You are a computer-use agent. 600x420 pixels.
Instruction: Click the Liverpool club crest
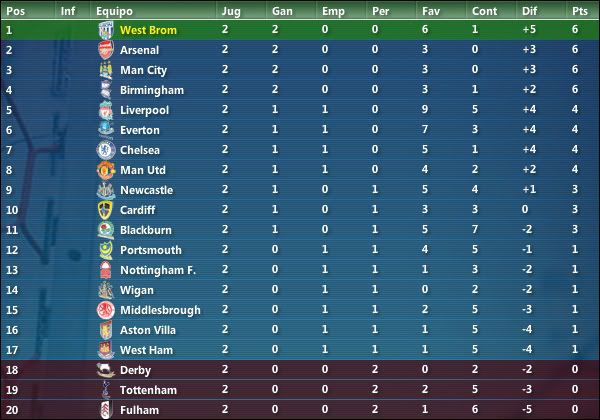point(106,110)
